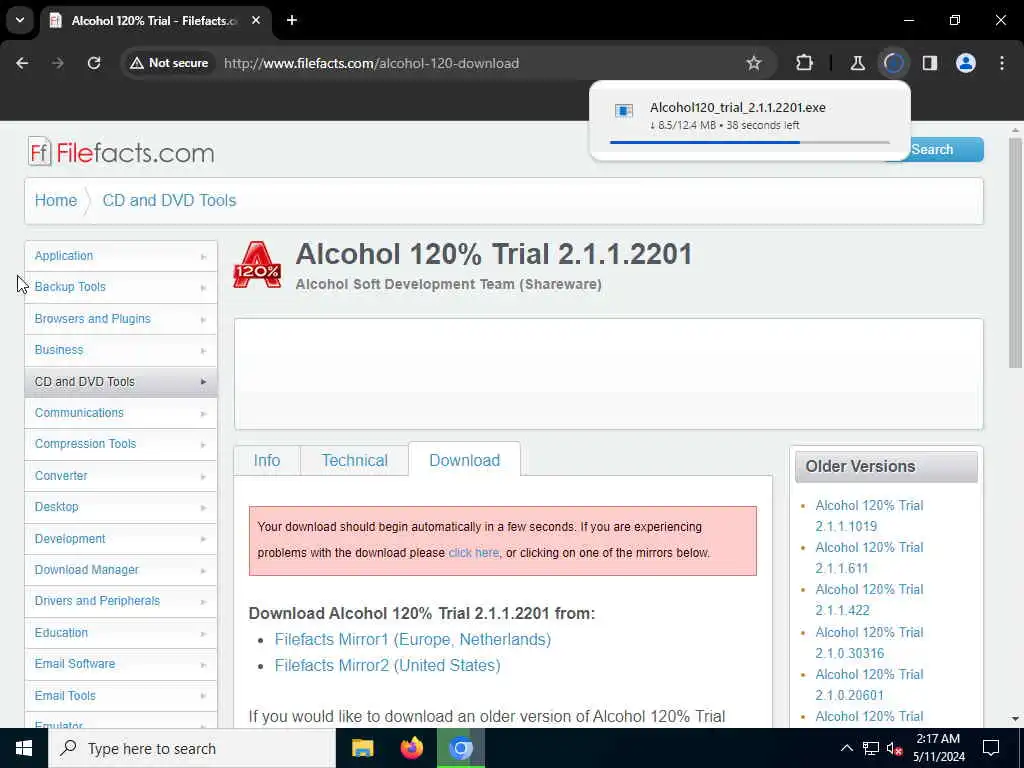Screen dimensions: 1024x768
Task: Open Browsers and Plugins category
Action: (x=121, y=319)
